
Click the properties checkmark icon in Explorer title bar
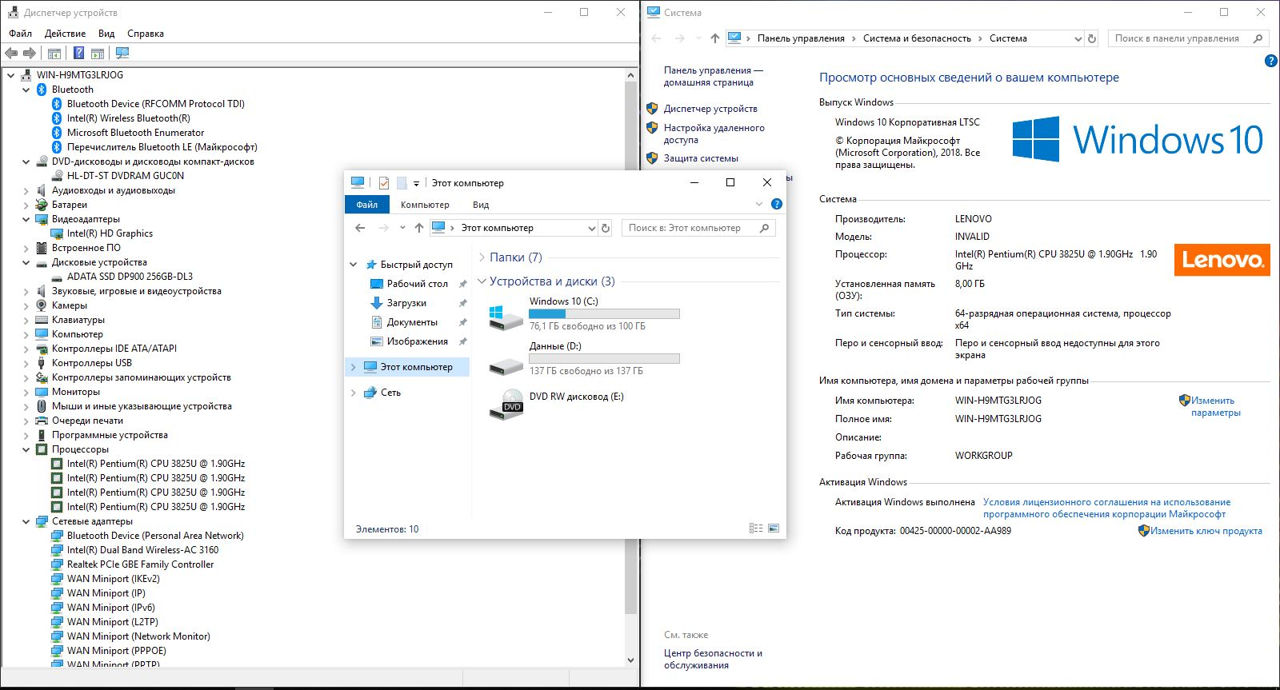[x=384, y=183]
